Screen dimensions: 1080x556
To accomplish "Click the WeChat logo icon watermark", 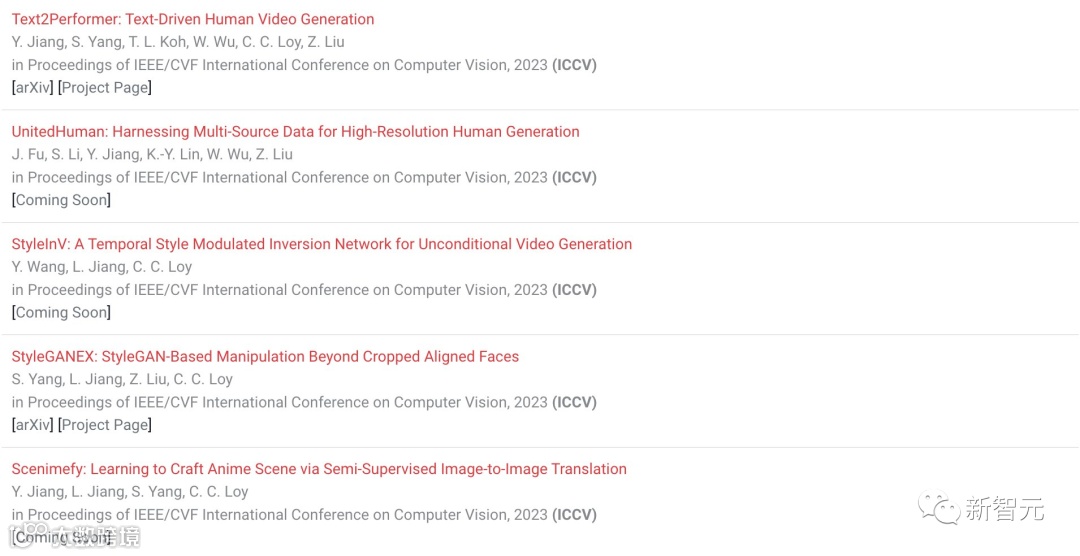I will pyautogui.click(x=939, y=508).
